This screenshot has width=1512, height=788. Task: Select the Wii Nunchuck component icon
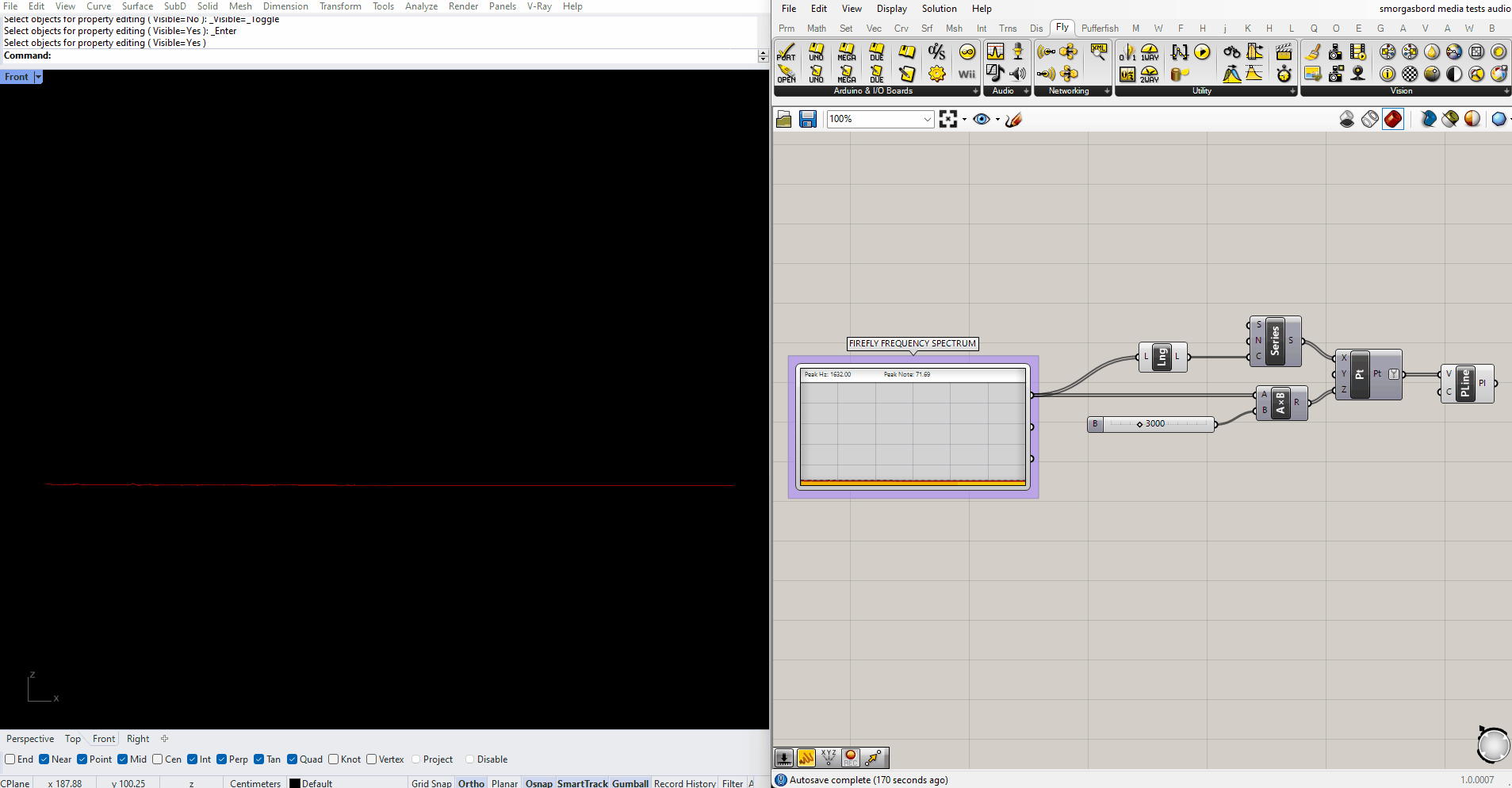click(967, 75)
